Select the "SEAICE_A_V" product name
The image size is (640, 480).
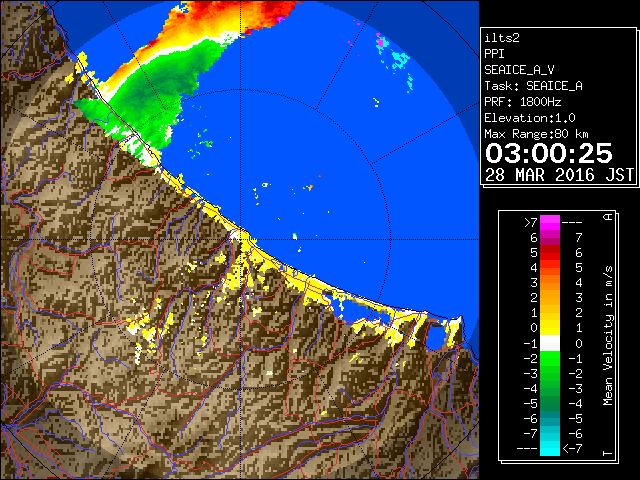click(x=519, y=70)
